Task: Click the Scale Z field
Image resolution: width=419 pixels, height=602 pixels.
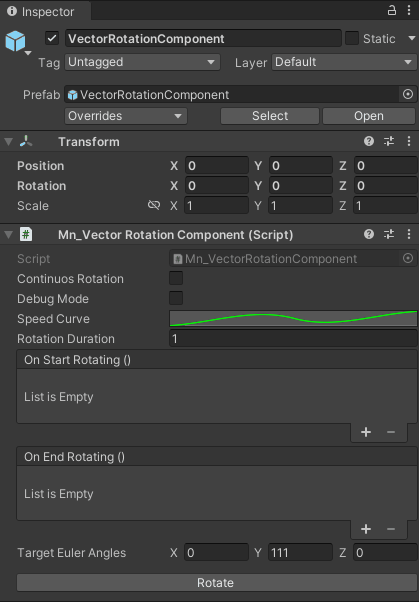Action: tap(385, 205)
